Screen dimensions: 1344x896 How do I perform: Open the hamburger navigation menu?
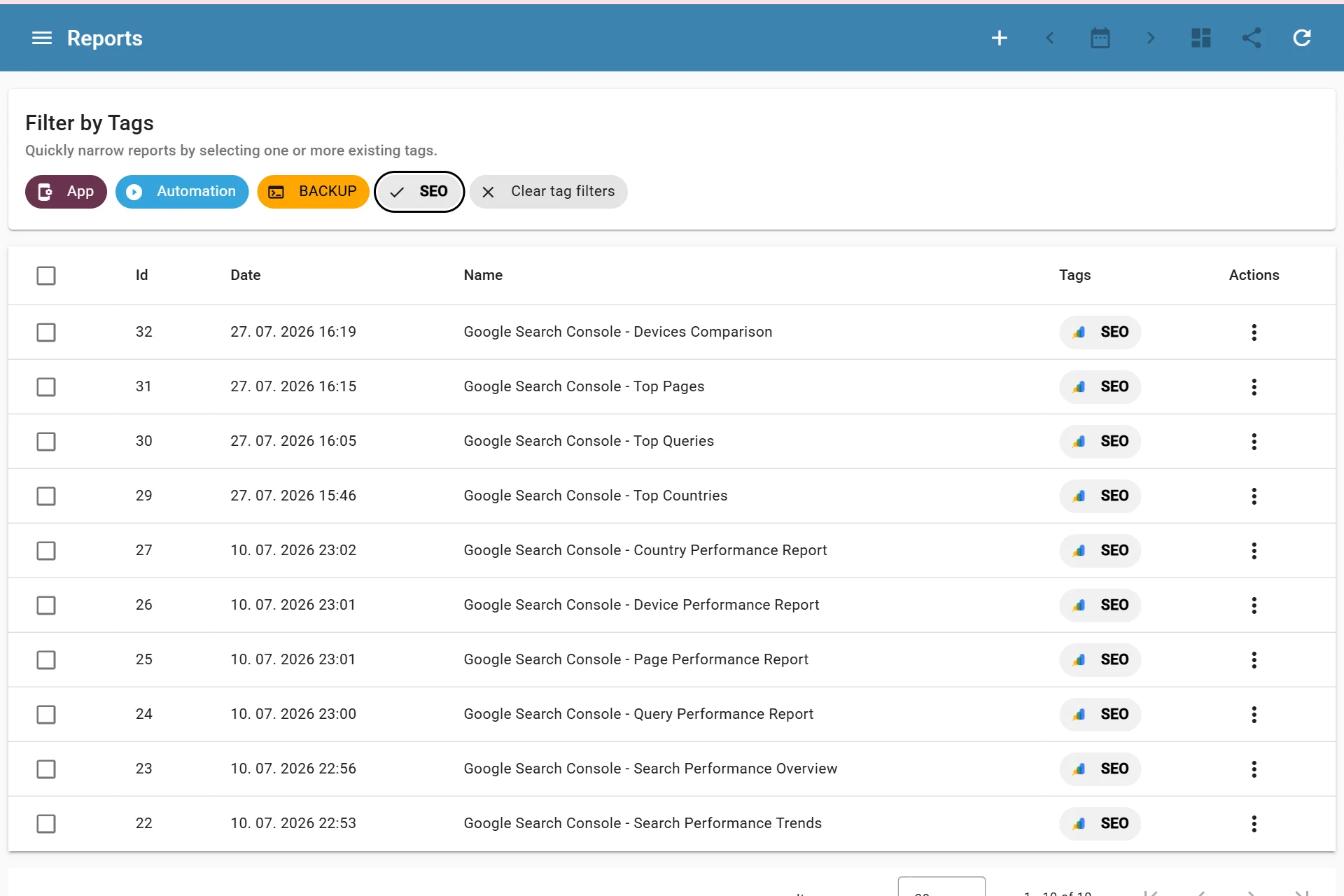(42, 38)
